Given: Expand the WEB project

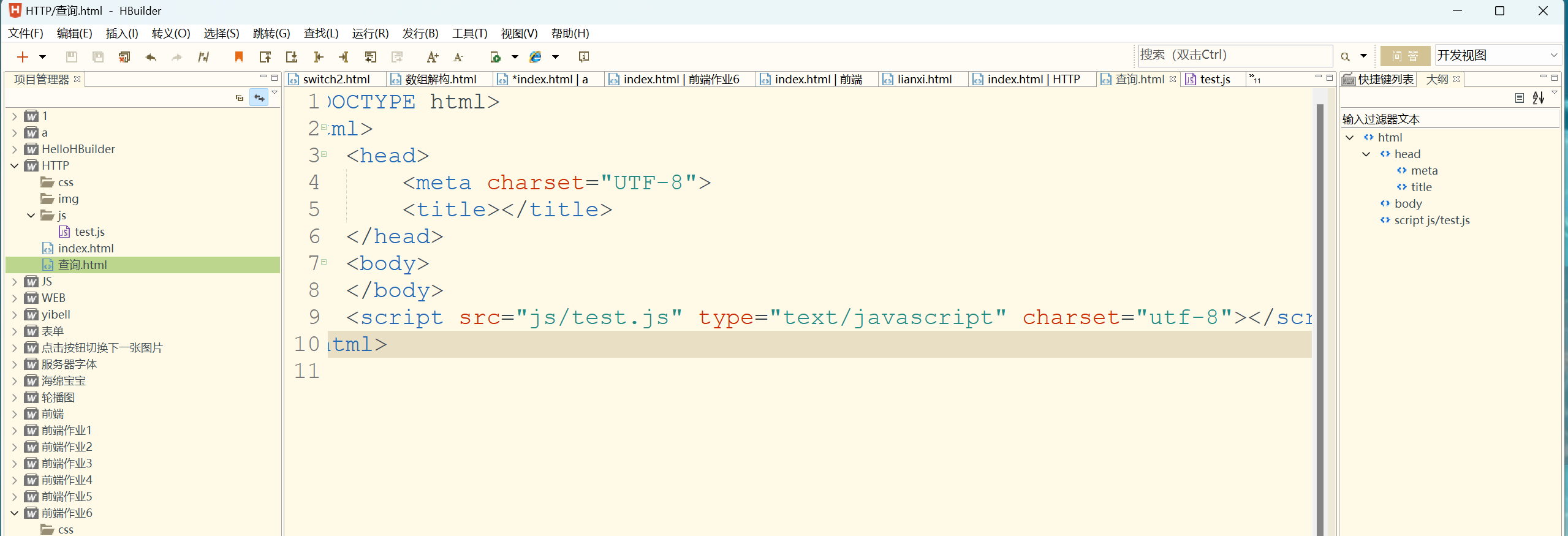Looking at the screenshot, I should (15, 298).
